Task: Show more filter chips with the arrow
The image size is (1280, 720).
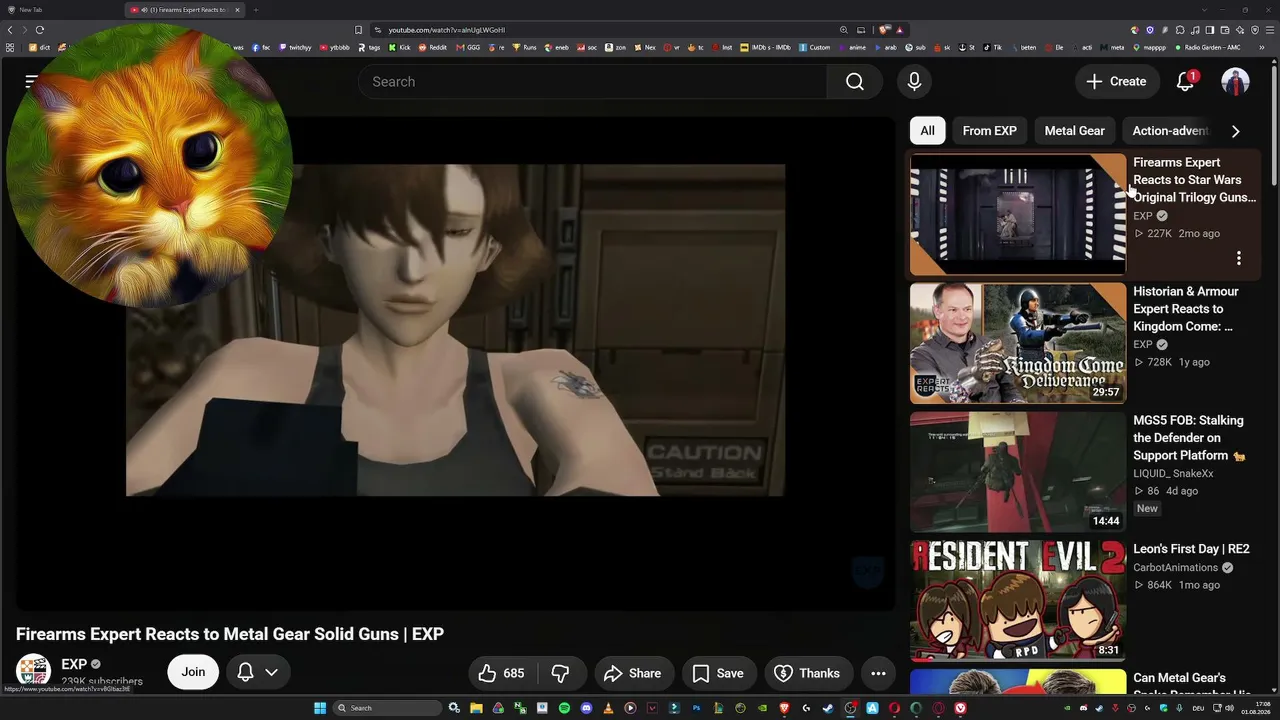Action: point(1235,131)
